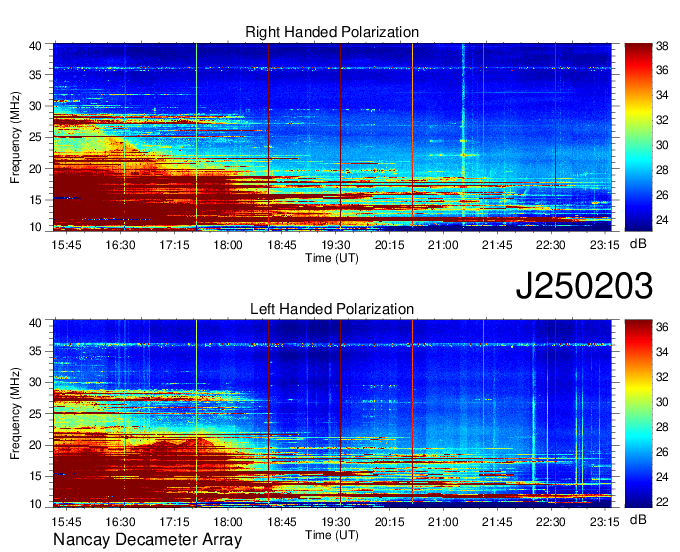Click the "23:15" tick on Right Handed time axis
The width and height of the screenshot is (680, 552).
[x=604, y=245]
